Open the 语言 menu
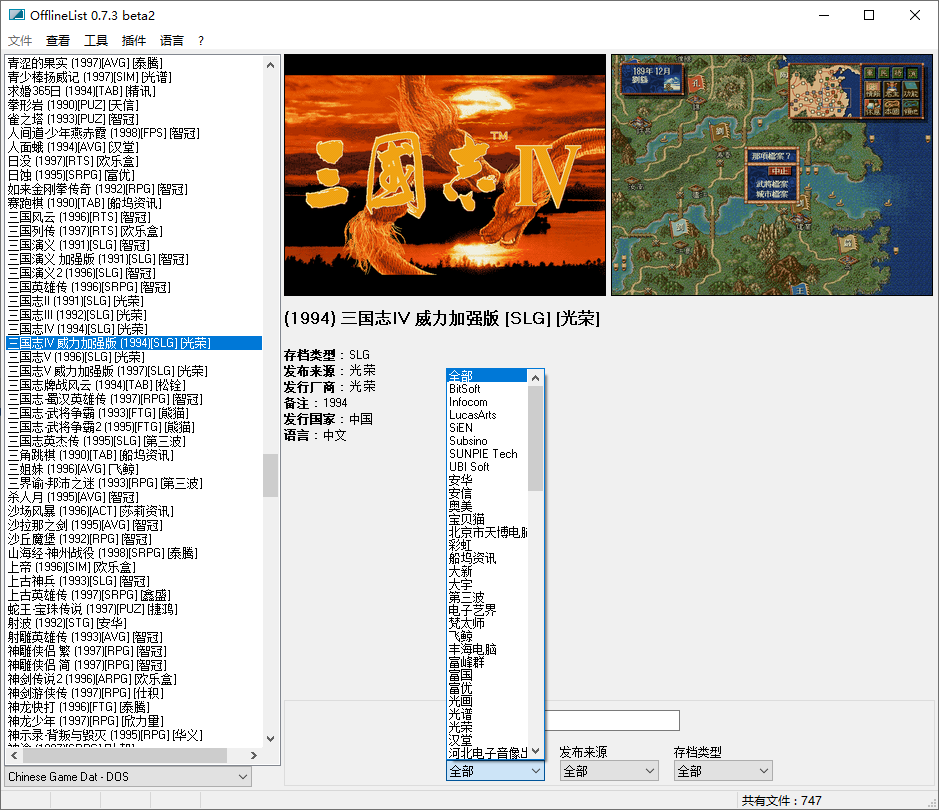 tap(171, 41)
